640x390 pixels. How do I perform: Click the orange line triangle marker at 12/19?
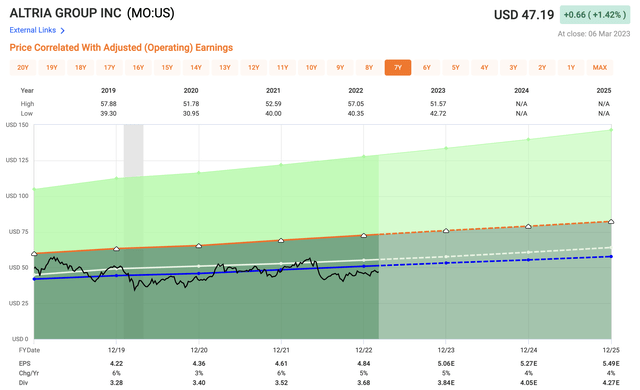click(x=116, y=248)
